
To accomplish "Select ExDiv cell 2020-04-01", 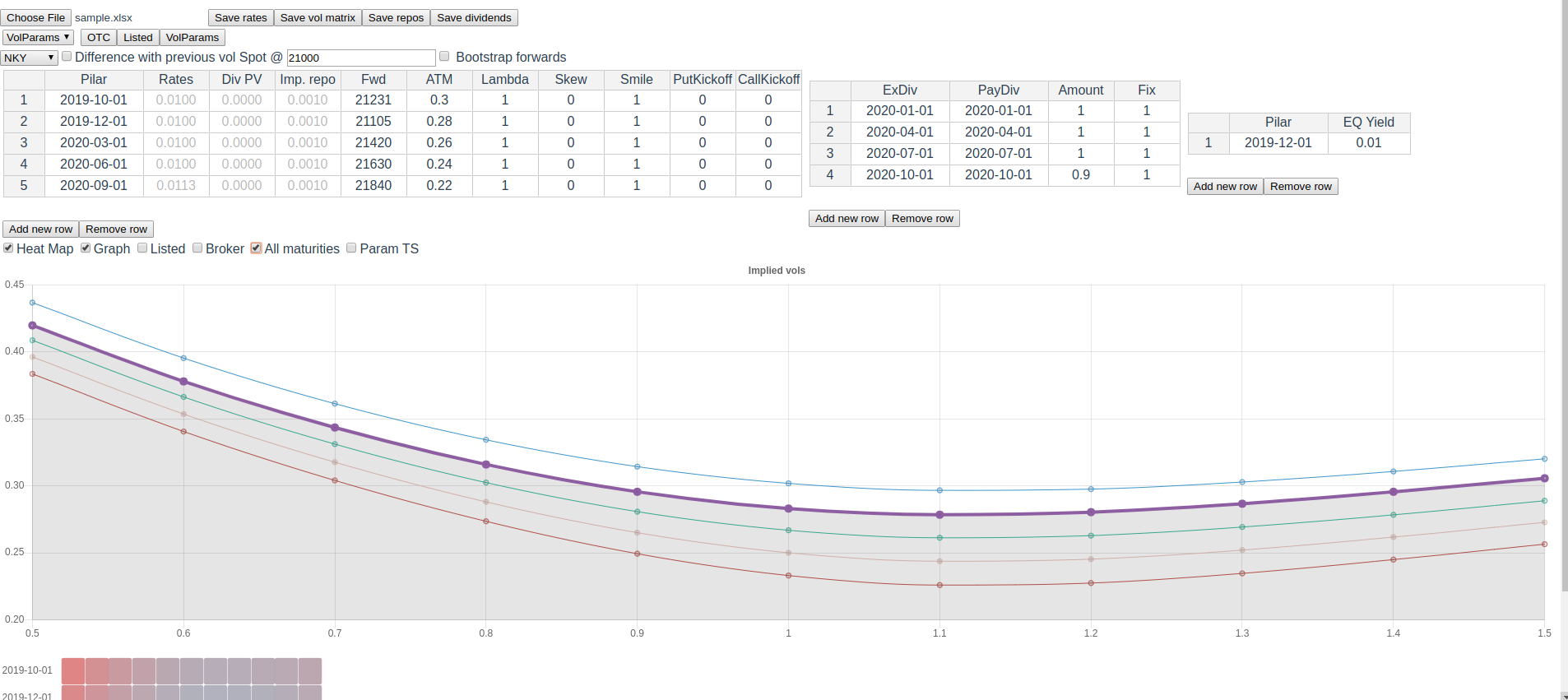I will [900, 132].
